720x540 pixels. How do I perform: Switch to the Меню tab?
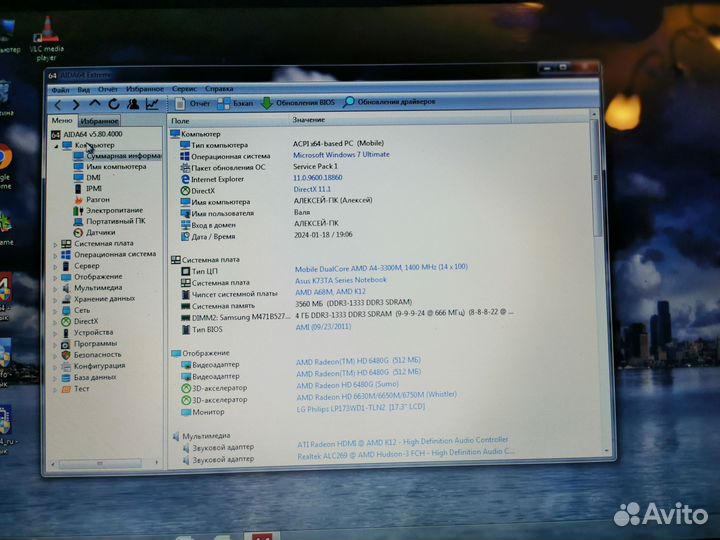62,120
